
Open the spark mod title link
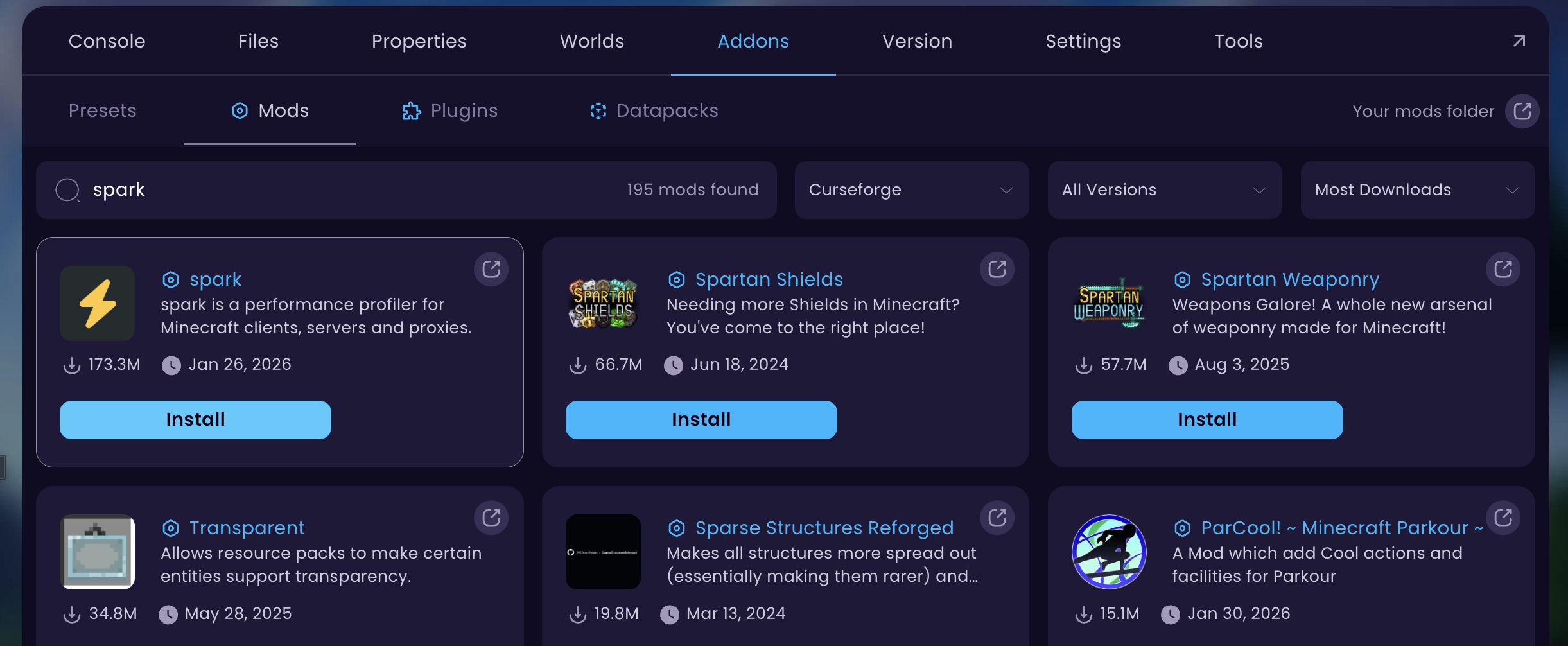click(x=215, y=279)
